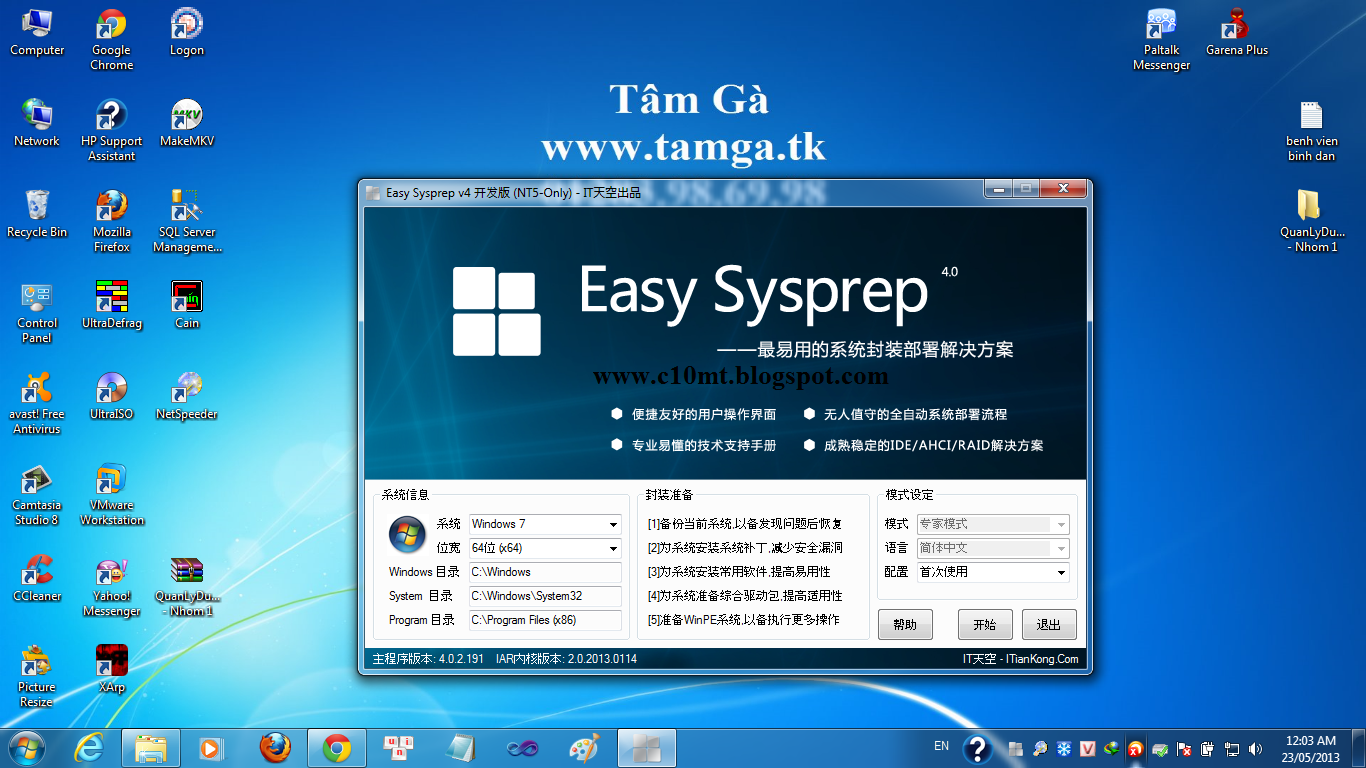Click the [3]为系统安装常用软件 step text

pos(739,572)
